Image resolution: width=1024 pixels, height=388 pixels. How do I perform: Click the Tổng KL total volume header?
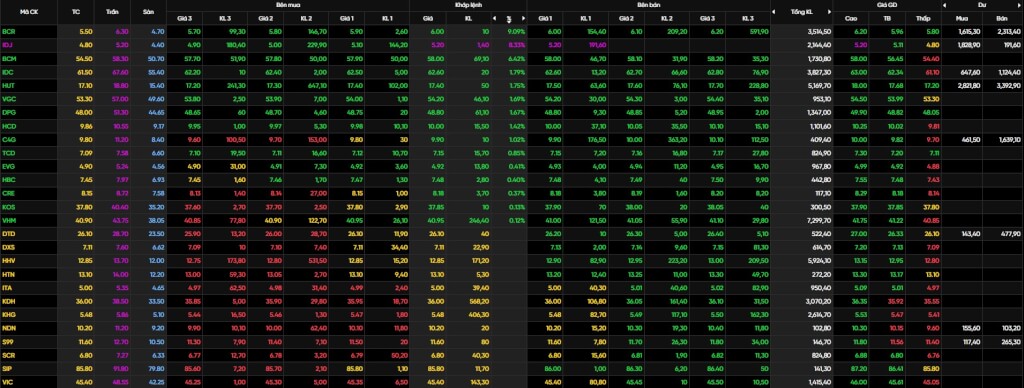(x=801, y=12)
